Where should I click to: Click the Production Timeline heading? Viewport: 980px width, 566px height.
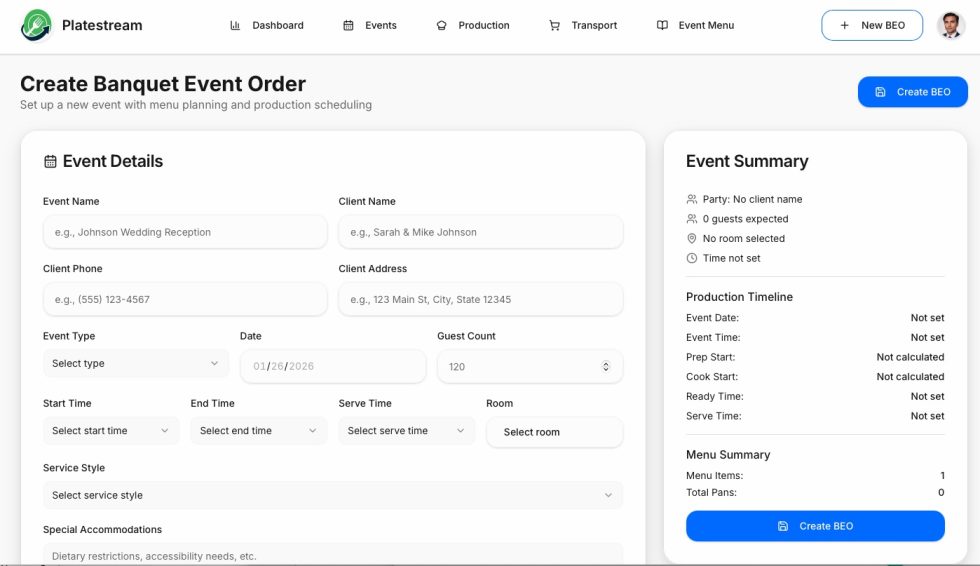(739, 297)
